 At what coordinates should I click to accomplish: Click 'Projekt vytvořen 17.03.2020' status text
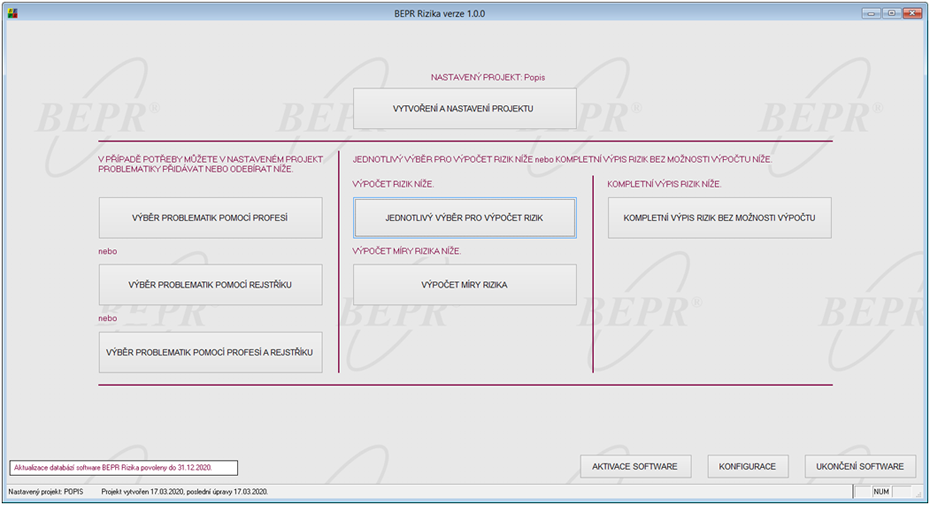coord(184,492)
